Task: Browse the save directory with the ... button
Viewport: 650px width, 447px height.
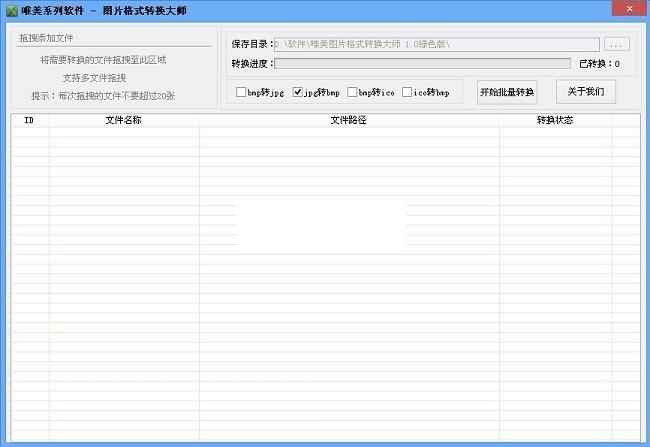Action: (617, 44)
